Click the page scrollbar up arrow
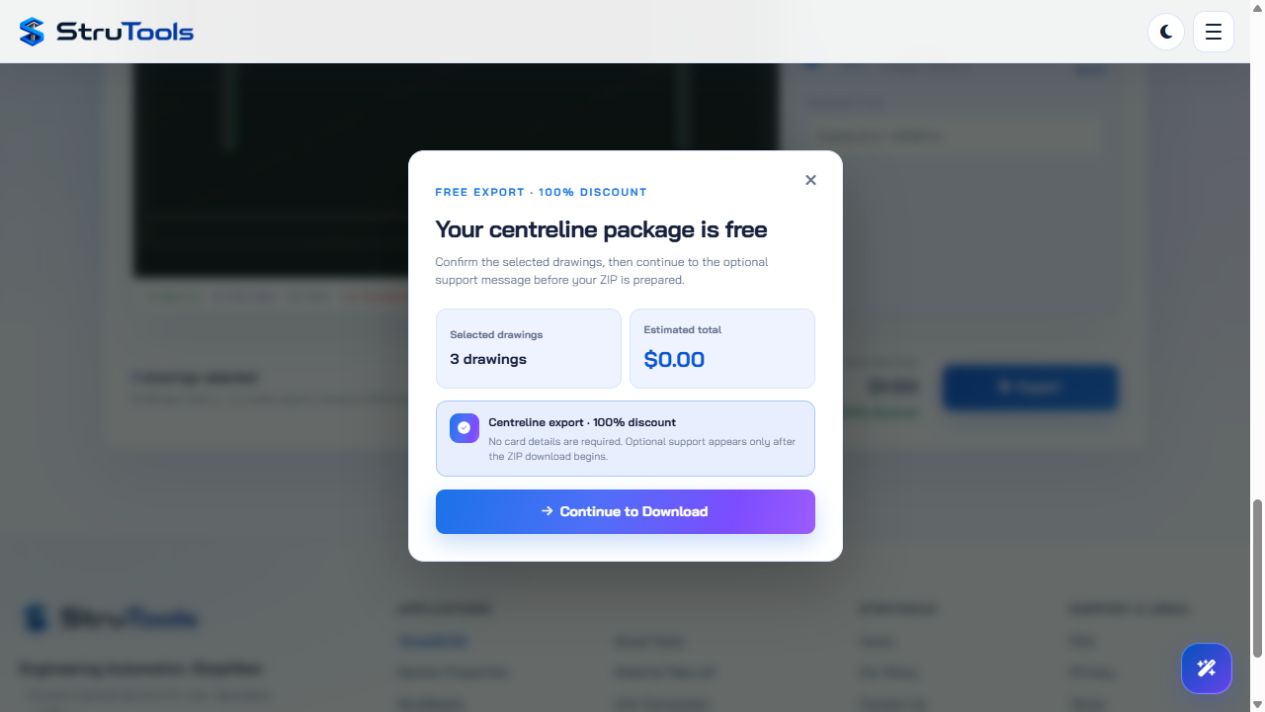 pos(1257,7)
